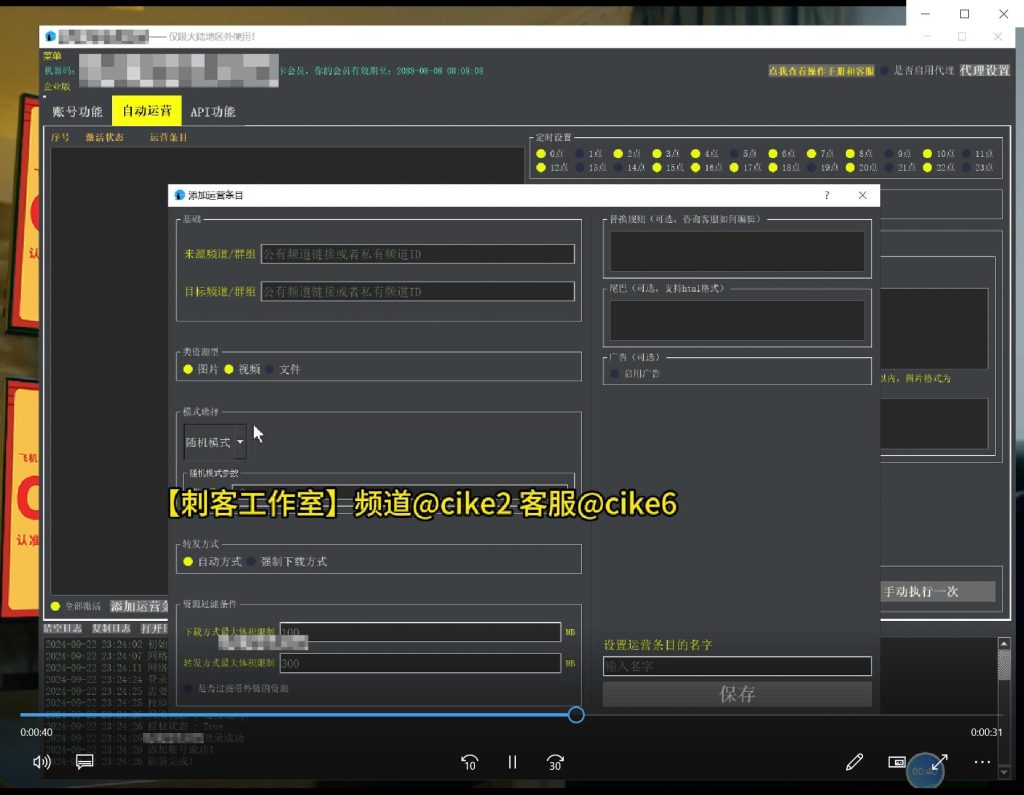Enable the 启用广告 option
The image size is (1024, 795).
pyautogui.click(x=616, y=371)
